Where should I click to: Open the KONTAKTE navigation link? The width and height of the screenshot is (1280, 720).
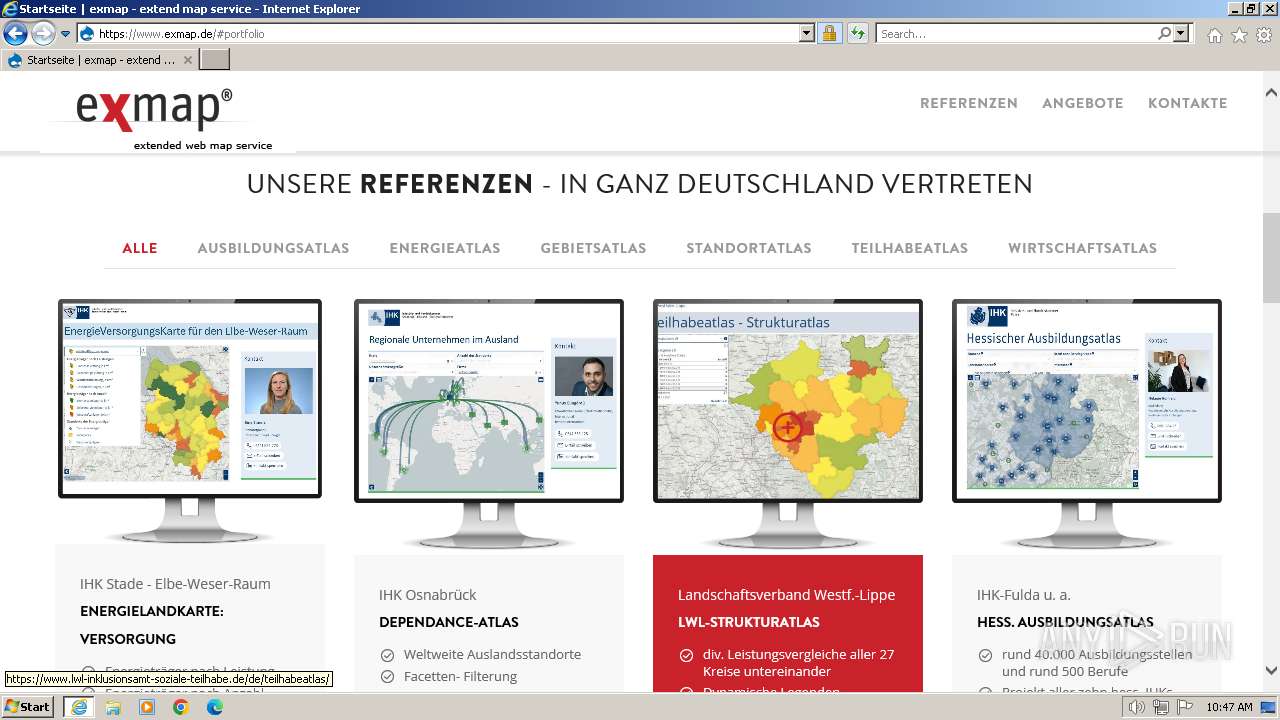[1188, 103]
